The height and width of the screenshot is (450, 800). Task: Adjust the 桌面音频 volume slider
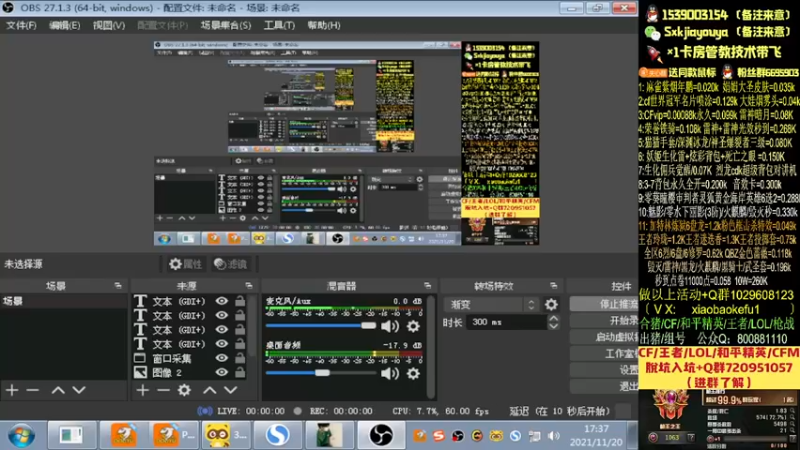(x=320, y=373)
